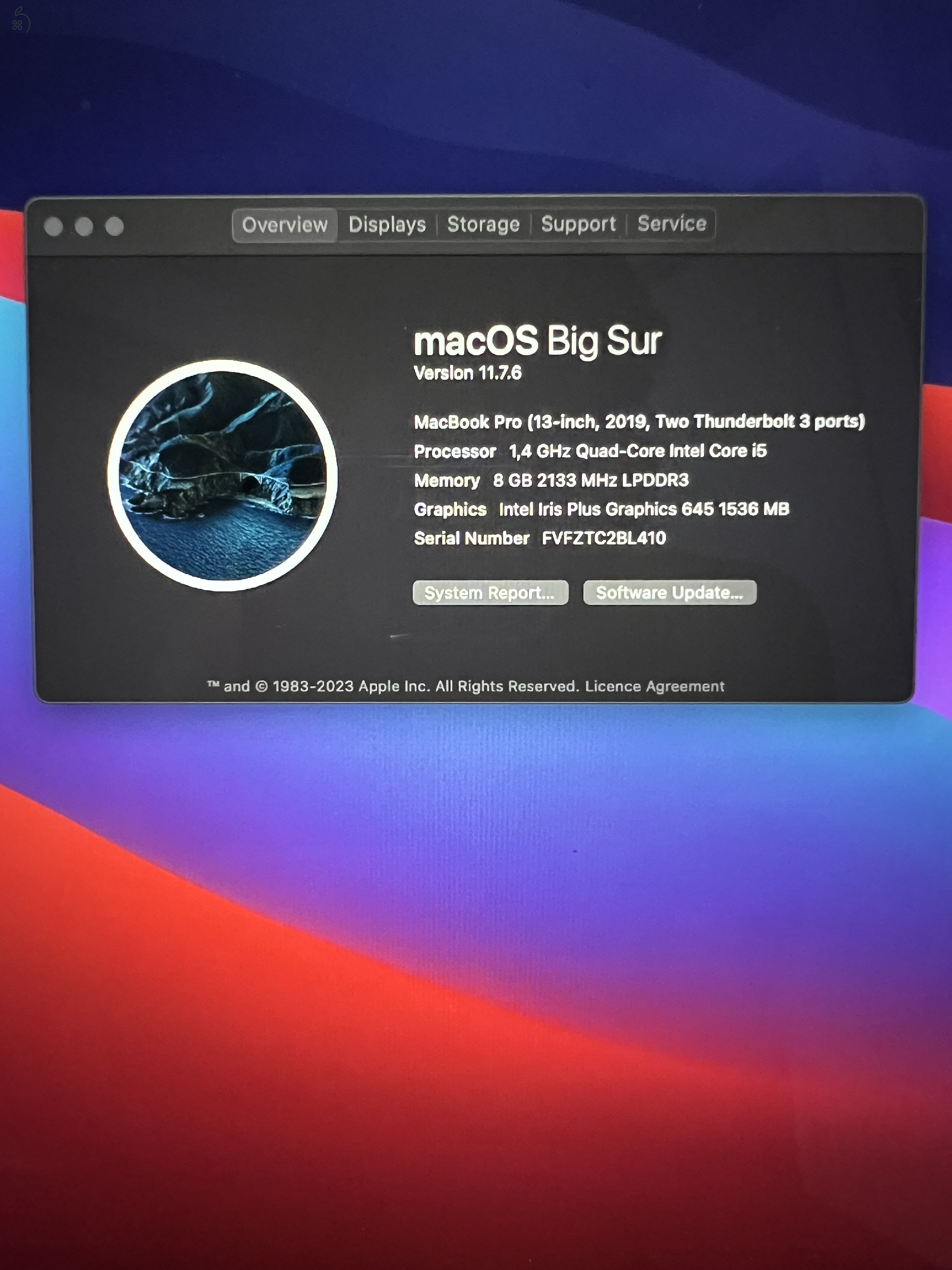
Task: Open the Service tab
Action: click(x=671, y=223)
